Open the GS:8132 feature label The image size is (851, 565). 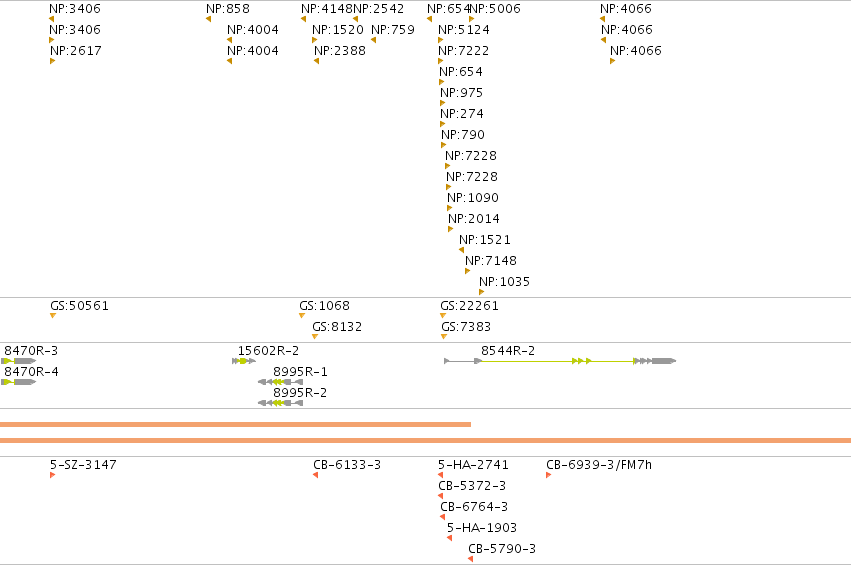tap(337, 327)
